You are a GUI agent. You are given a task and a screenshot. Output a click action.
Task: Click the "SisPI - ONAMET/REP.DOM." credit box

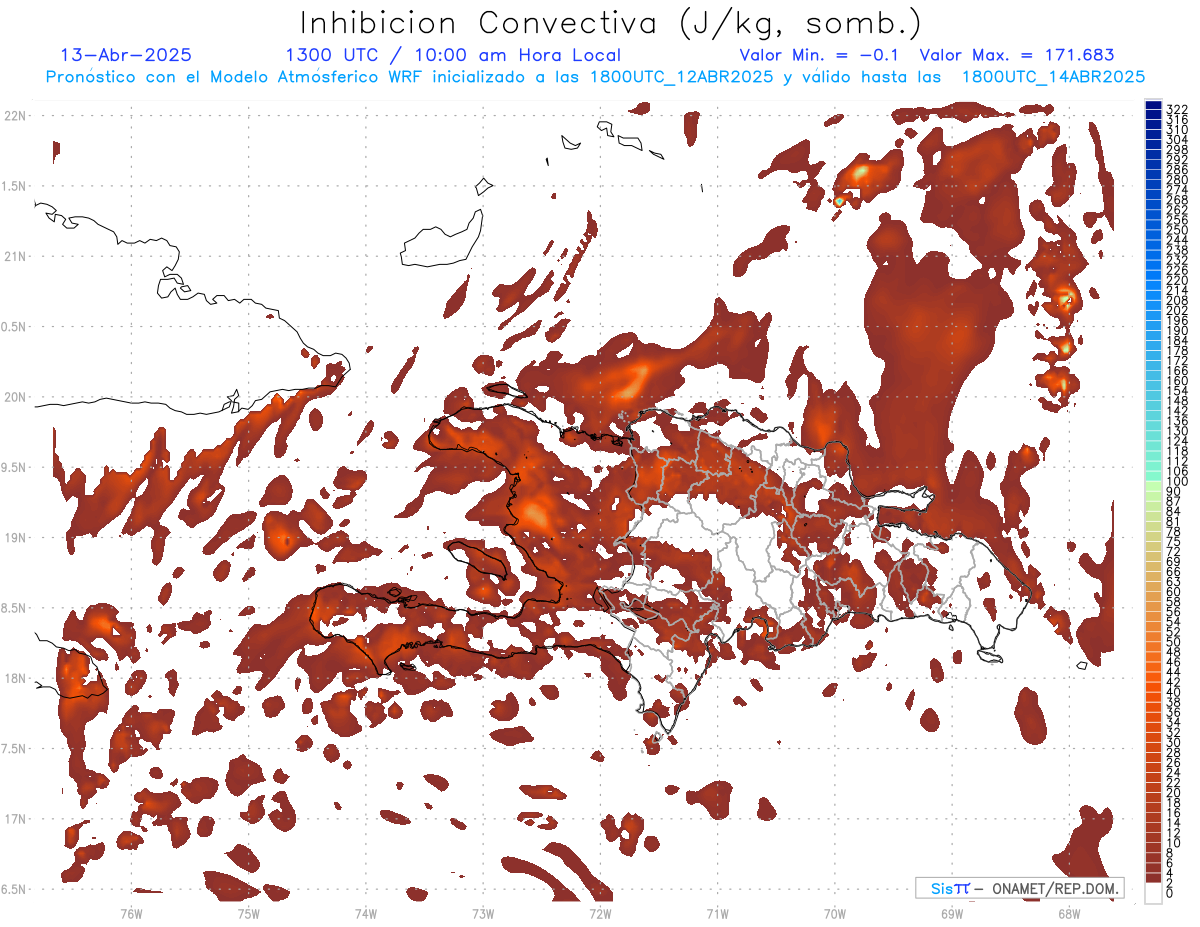click(1020, 888)
